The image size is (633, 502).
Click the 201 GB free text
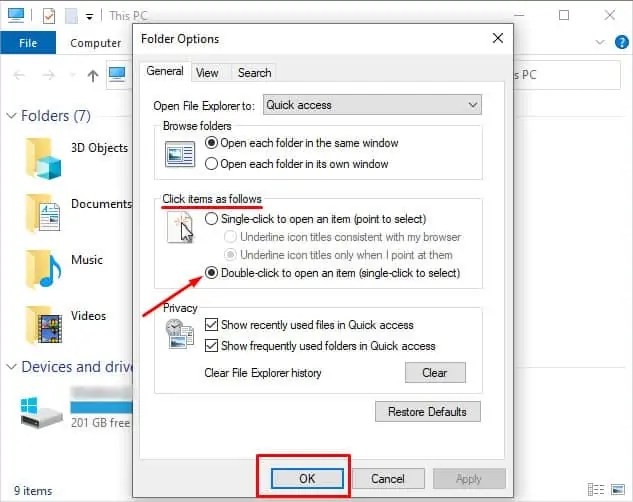point(101,423)
